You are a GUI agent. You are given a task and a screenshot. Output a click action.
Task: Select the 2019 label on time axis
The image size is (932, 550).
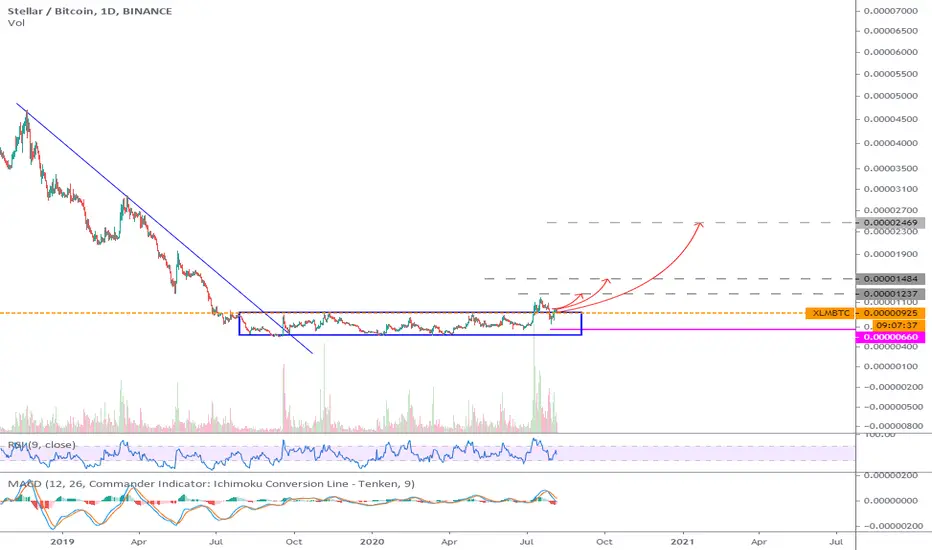[x=62, y=542]
